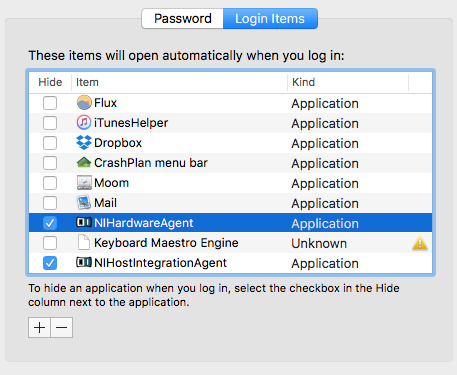Click the Hide column header
Screen dimensions: 457x375
(x=50, y=82)
